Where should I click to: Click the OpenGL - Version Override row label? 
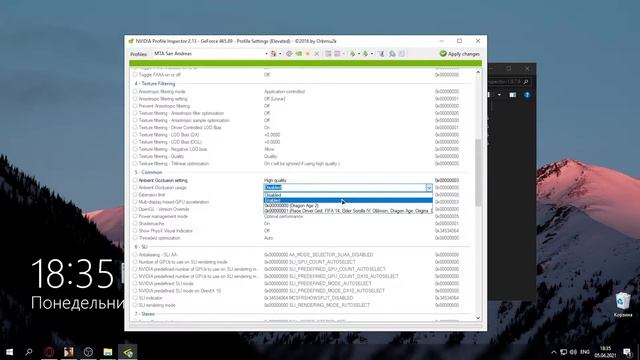click(x=164, y=209)
